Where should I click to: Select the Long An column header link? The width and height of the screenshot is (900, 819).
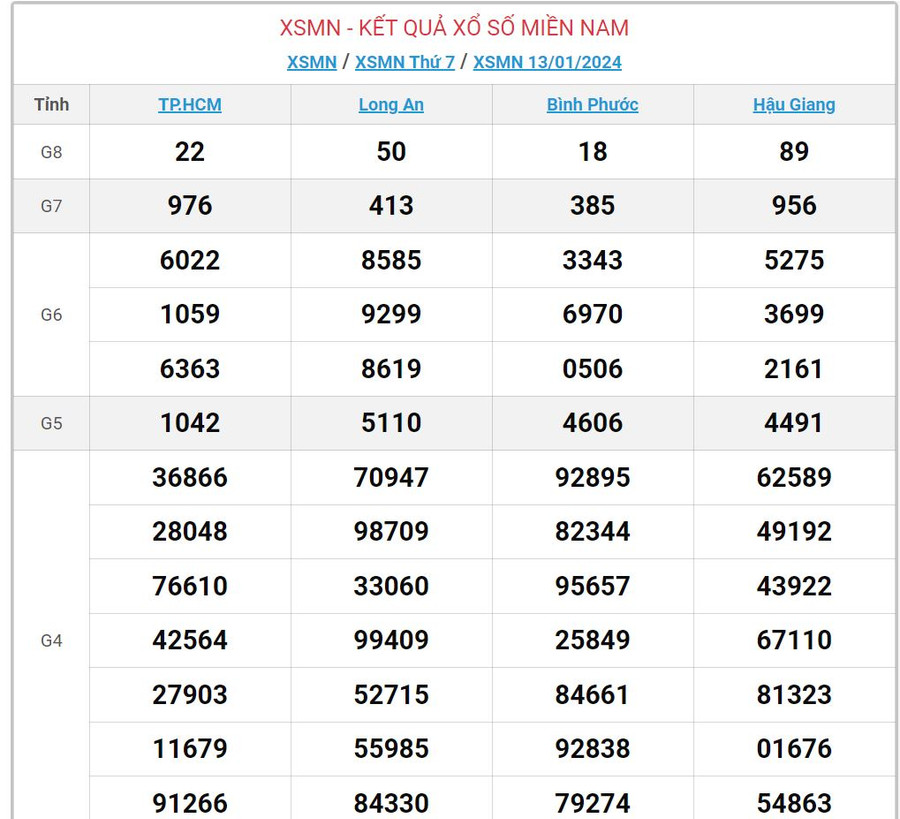point(391,105)
